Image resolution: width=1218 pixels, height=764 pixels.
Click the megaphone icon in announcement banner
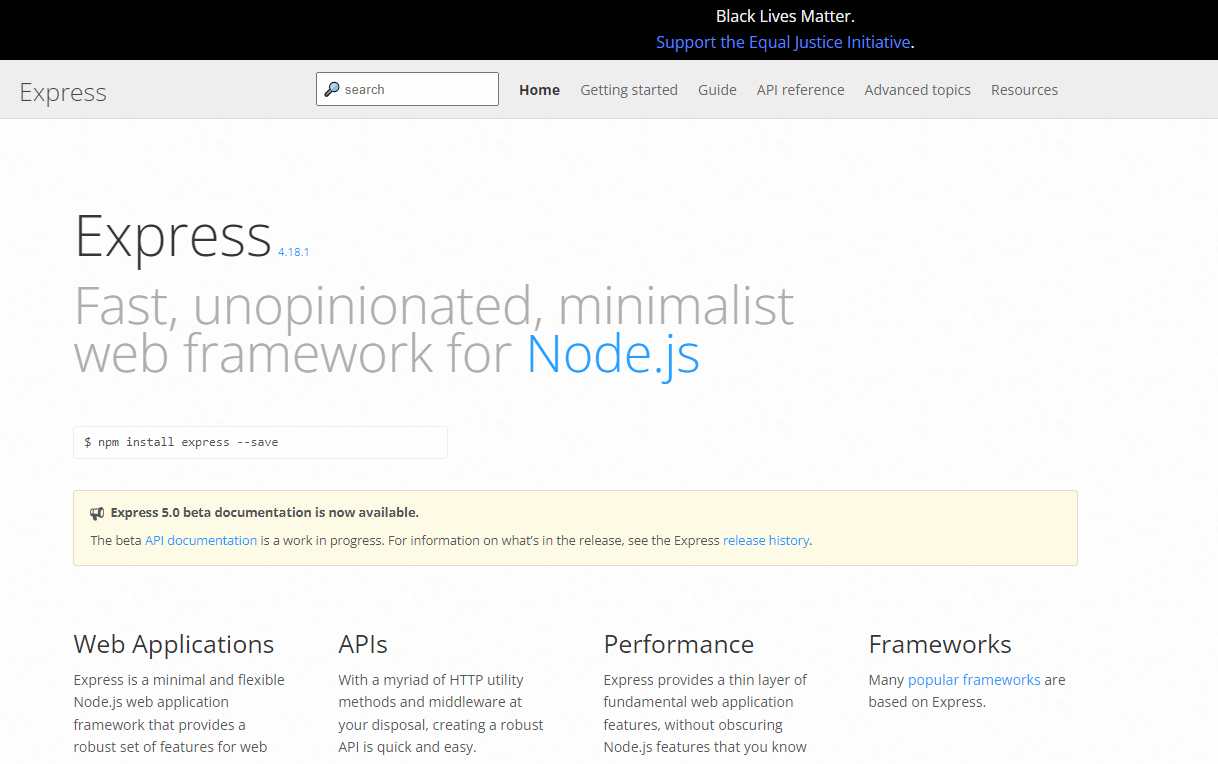[x=97, y=513]
